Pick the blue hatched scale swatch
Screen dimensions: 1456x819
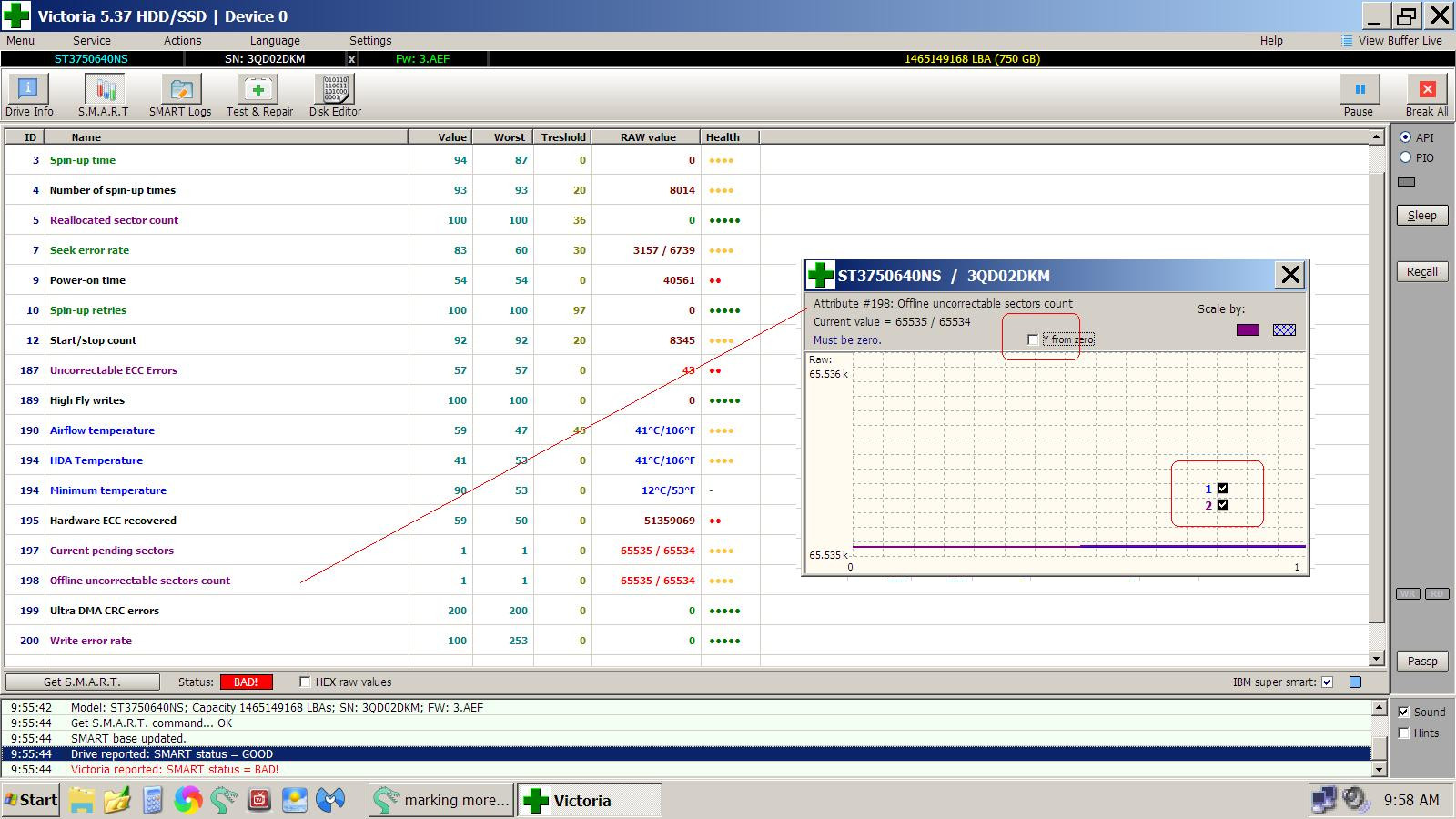1284,329
